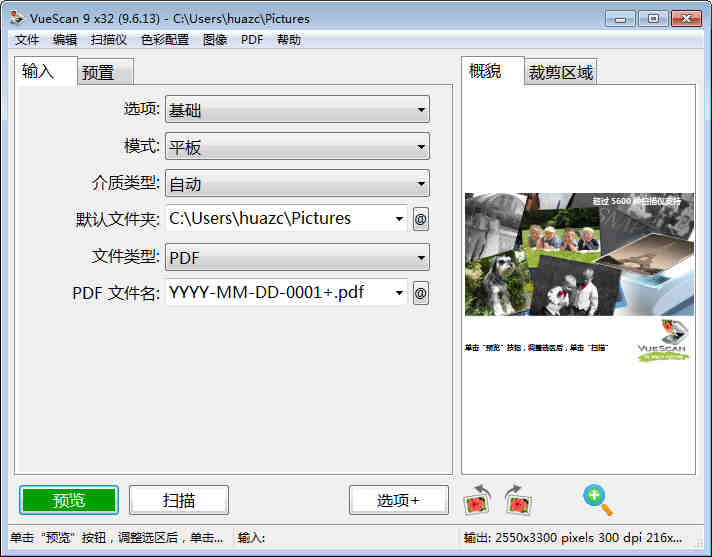
Task: Click the zoom in magnifier icon
Action: click(598, 500)
